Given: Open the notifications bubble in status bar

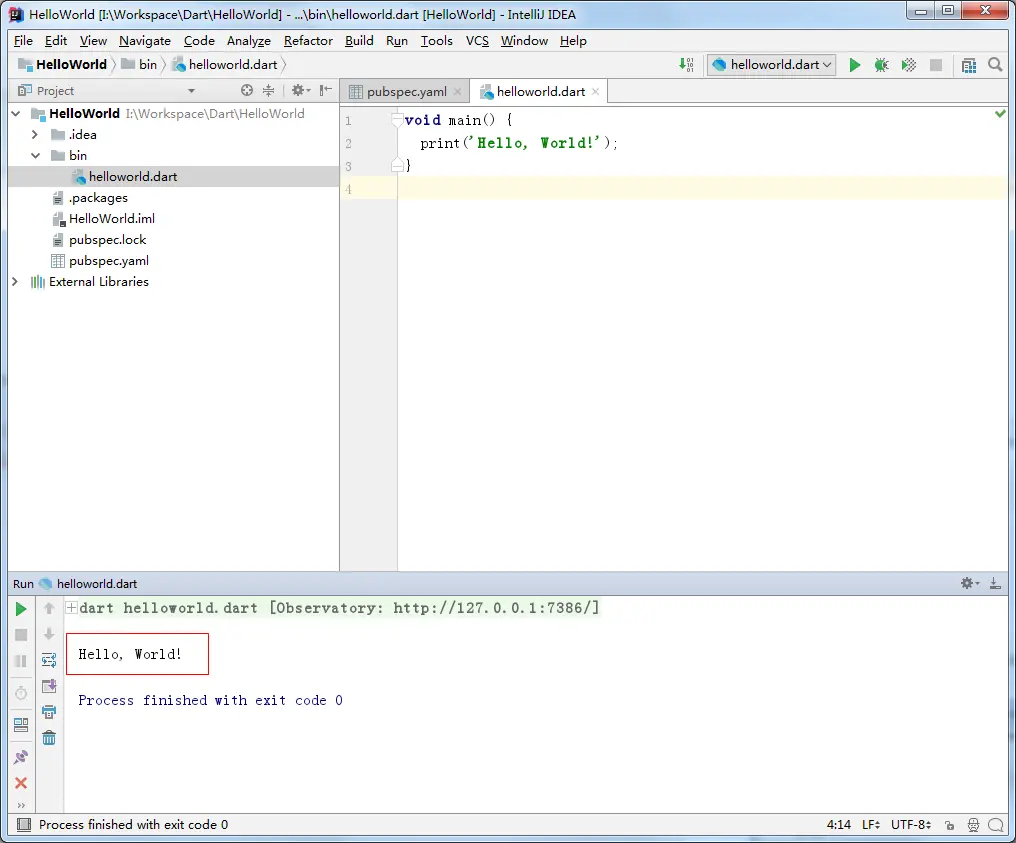Looking at the screenshot, I should 996,825.
